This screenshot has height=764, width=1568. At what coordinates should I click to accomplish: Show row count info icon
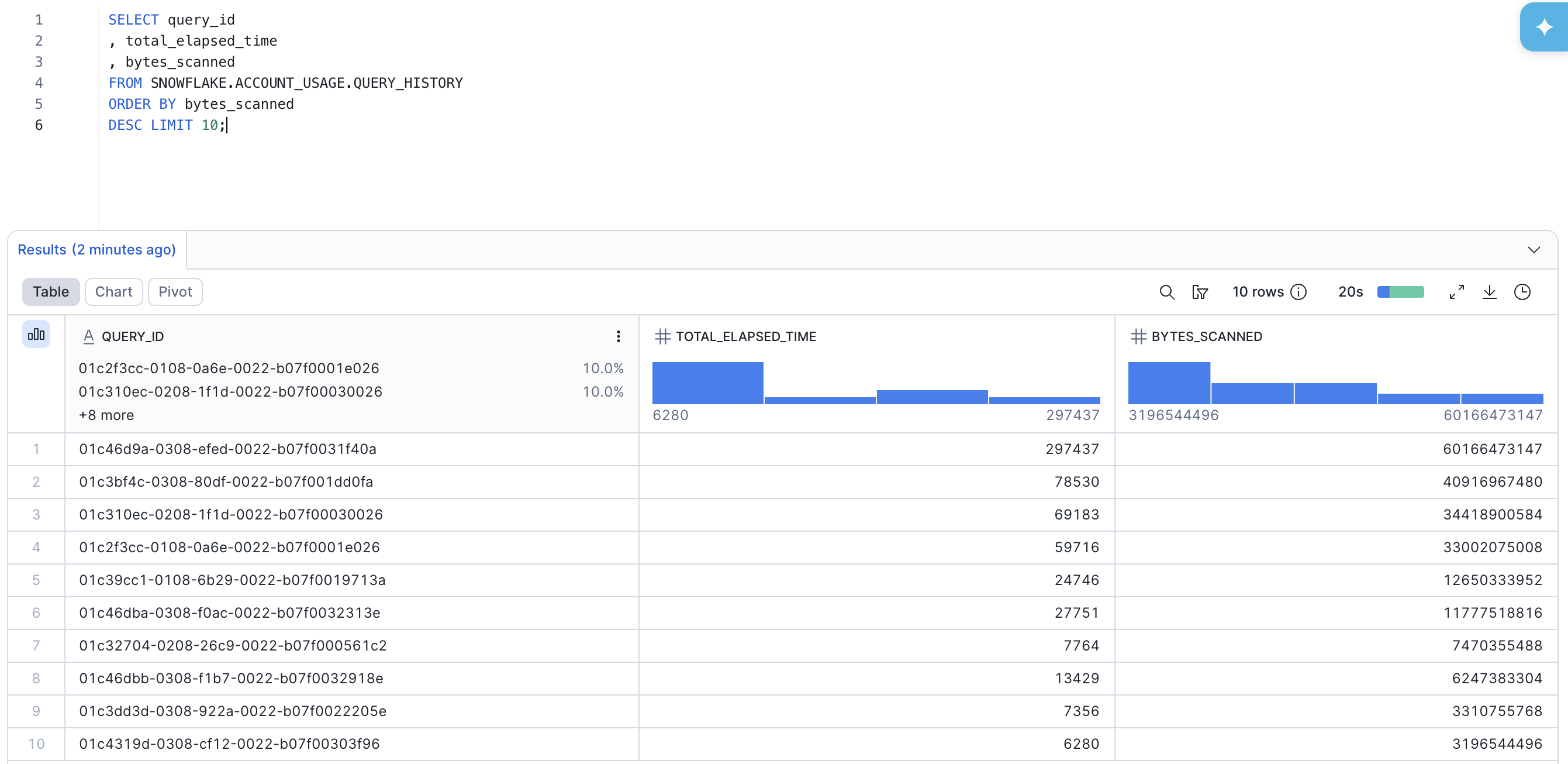click(1298, 292)
